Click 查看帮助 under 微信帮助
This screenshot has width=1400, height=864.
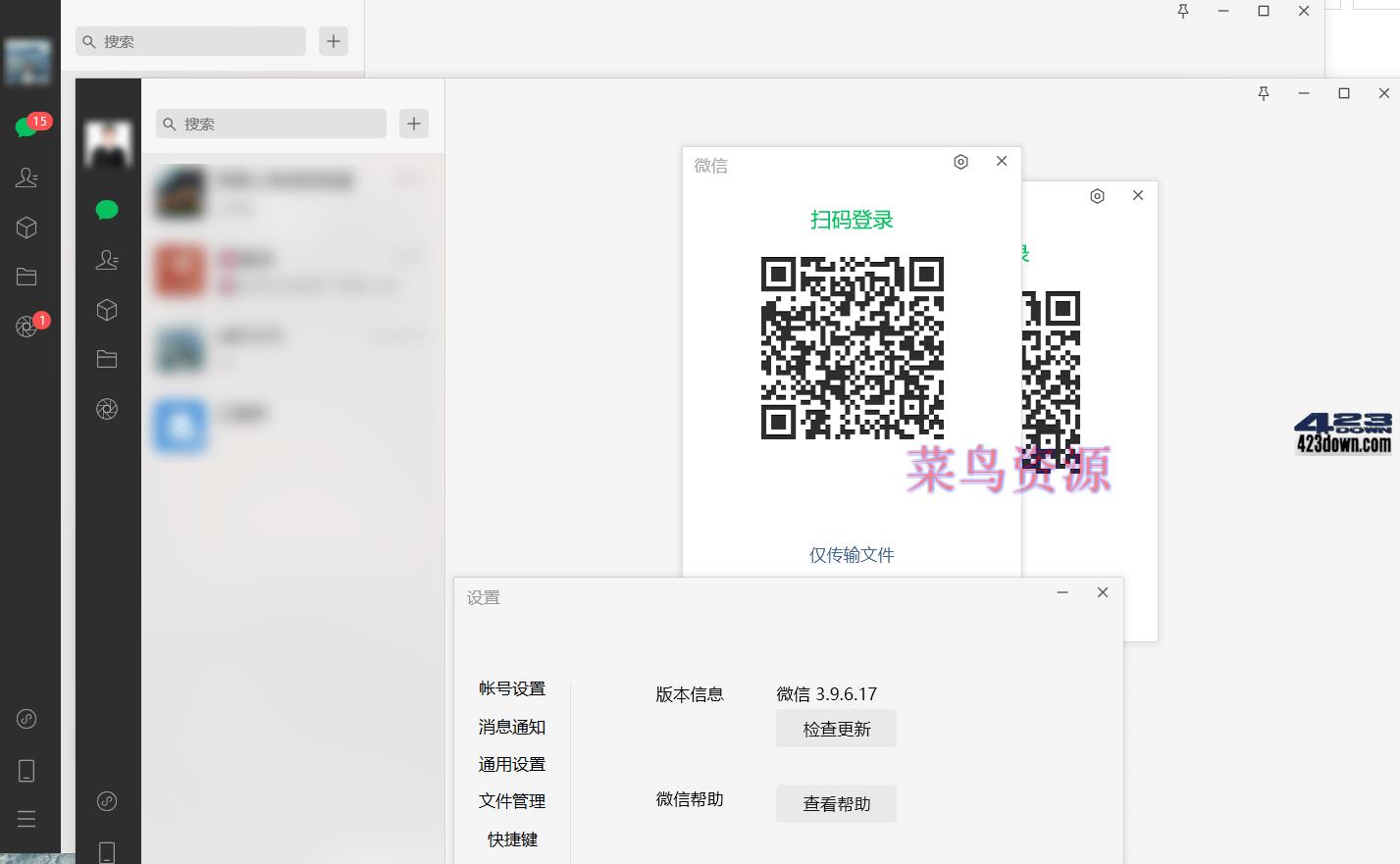(836, 803)
